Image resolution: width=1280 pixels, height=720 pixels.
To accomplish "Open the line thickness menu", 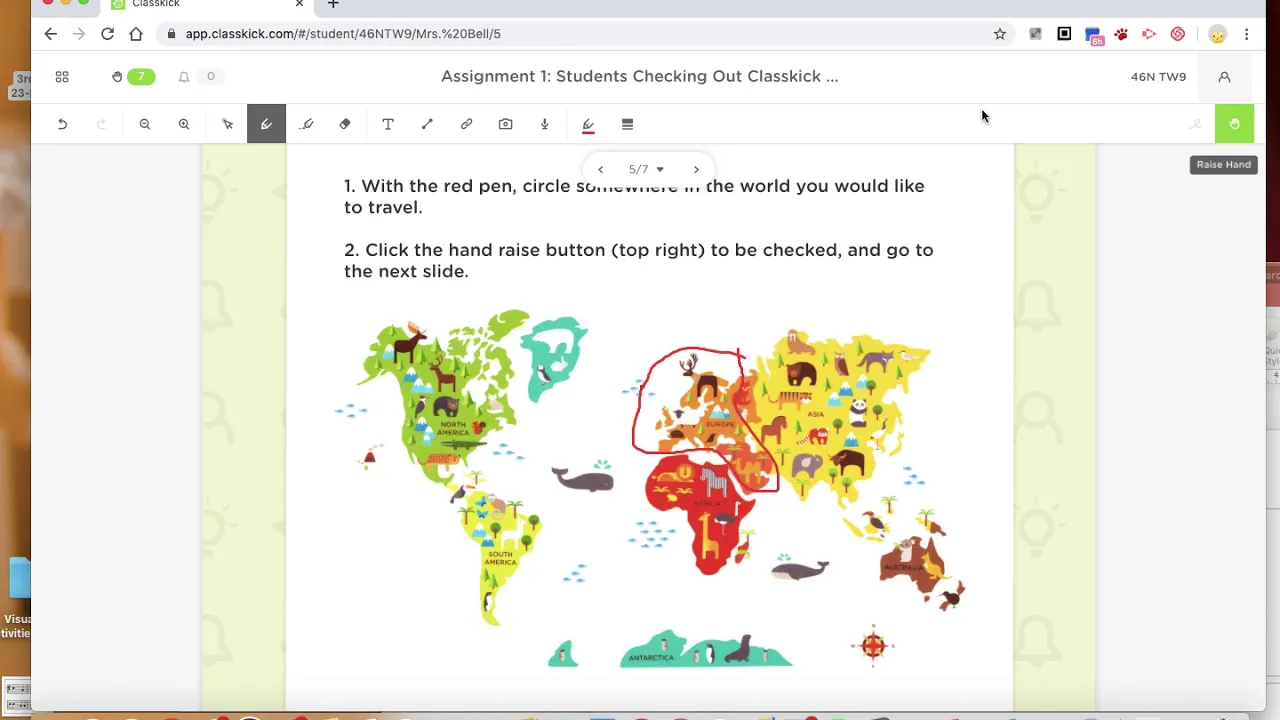I will tap(627, 124).
